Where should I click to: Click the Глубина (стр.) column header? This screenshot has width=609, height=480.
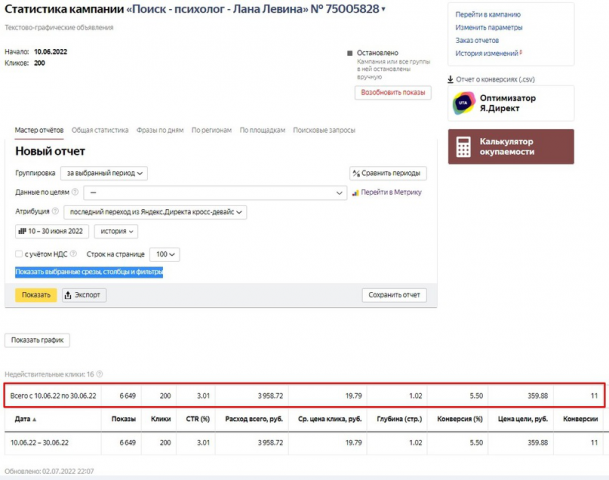point(399,419)
